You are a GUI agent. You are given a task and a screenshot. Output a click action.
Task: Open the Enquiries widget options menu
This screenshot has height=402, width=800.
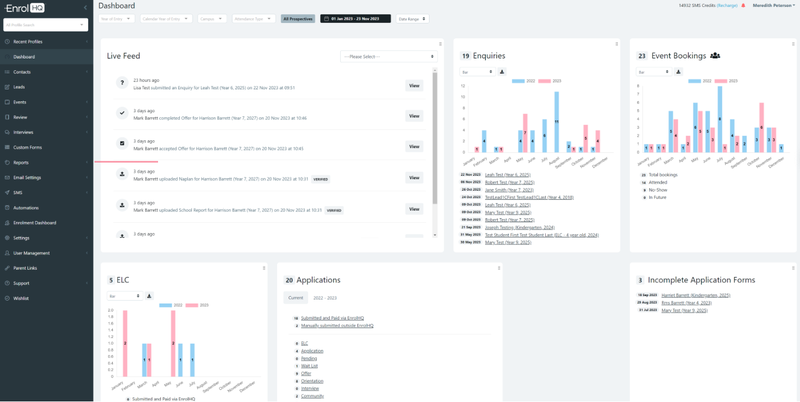click(618, 44)
